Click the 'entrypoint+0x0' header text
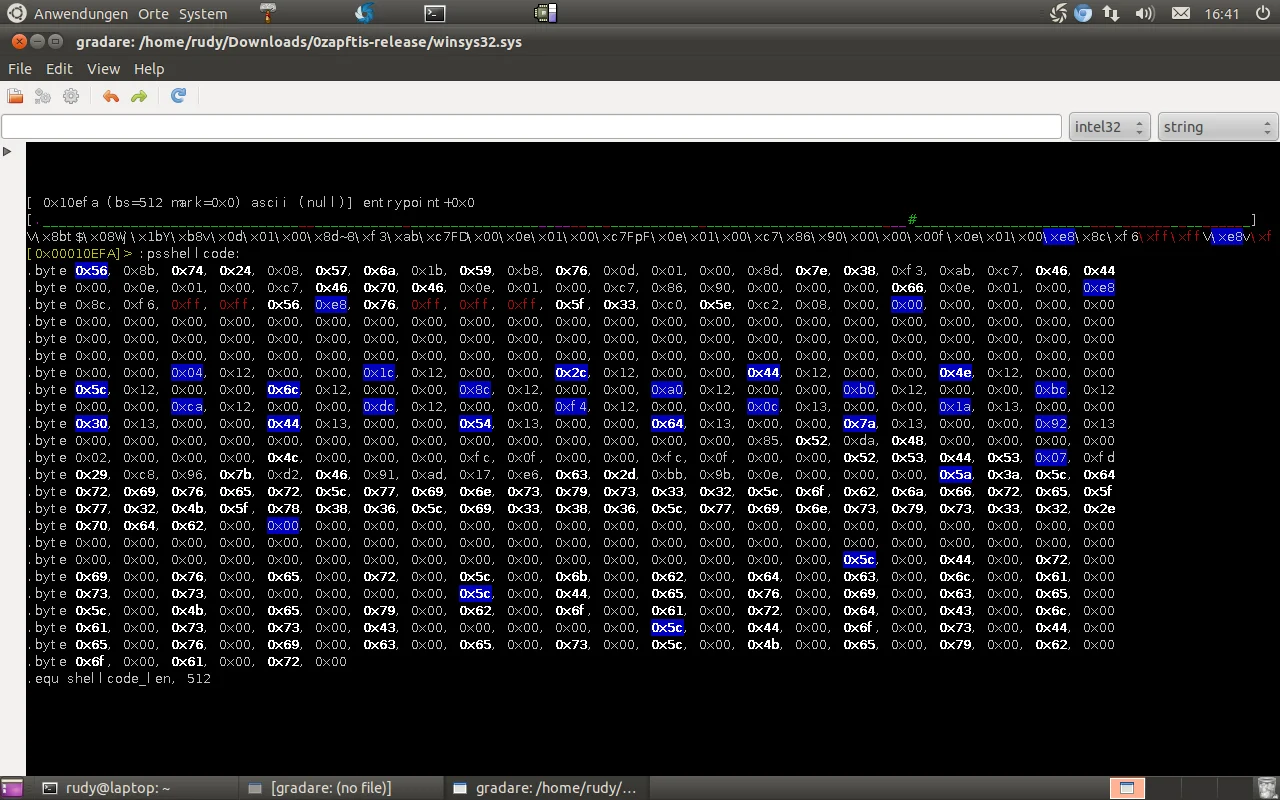 click(419, 202)
